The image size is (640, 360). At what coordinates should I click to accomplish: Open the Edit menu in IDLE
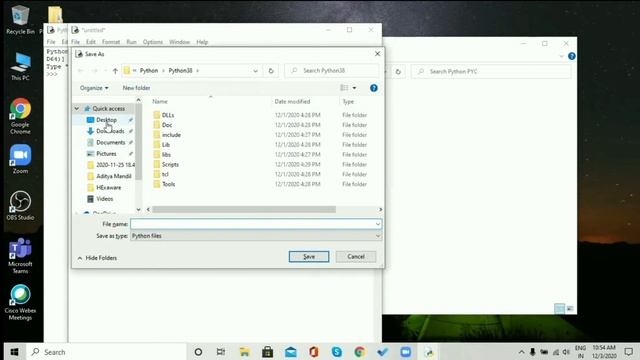point(91,42)
